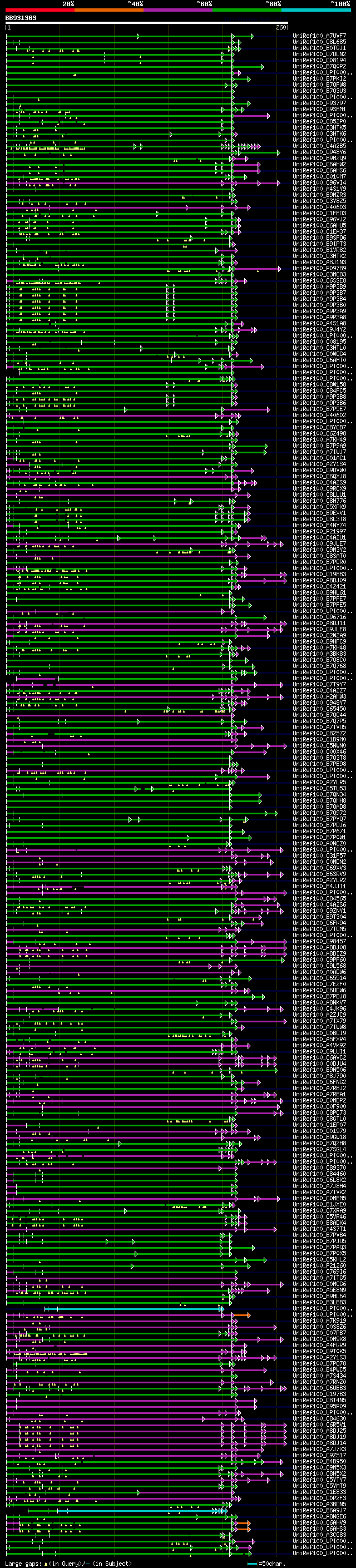Viewport: 356px width, 1568px height.
Task: Select the UniRef100_C1EA37 entry
Action: point(319,231)
